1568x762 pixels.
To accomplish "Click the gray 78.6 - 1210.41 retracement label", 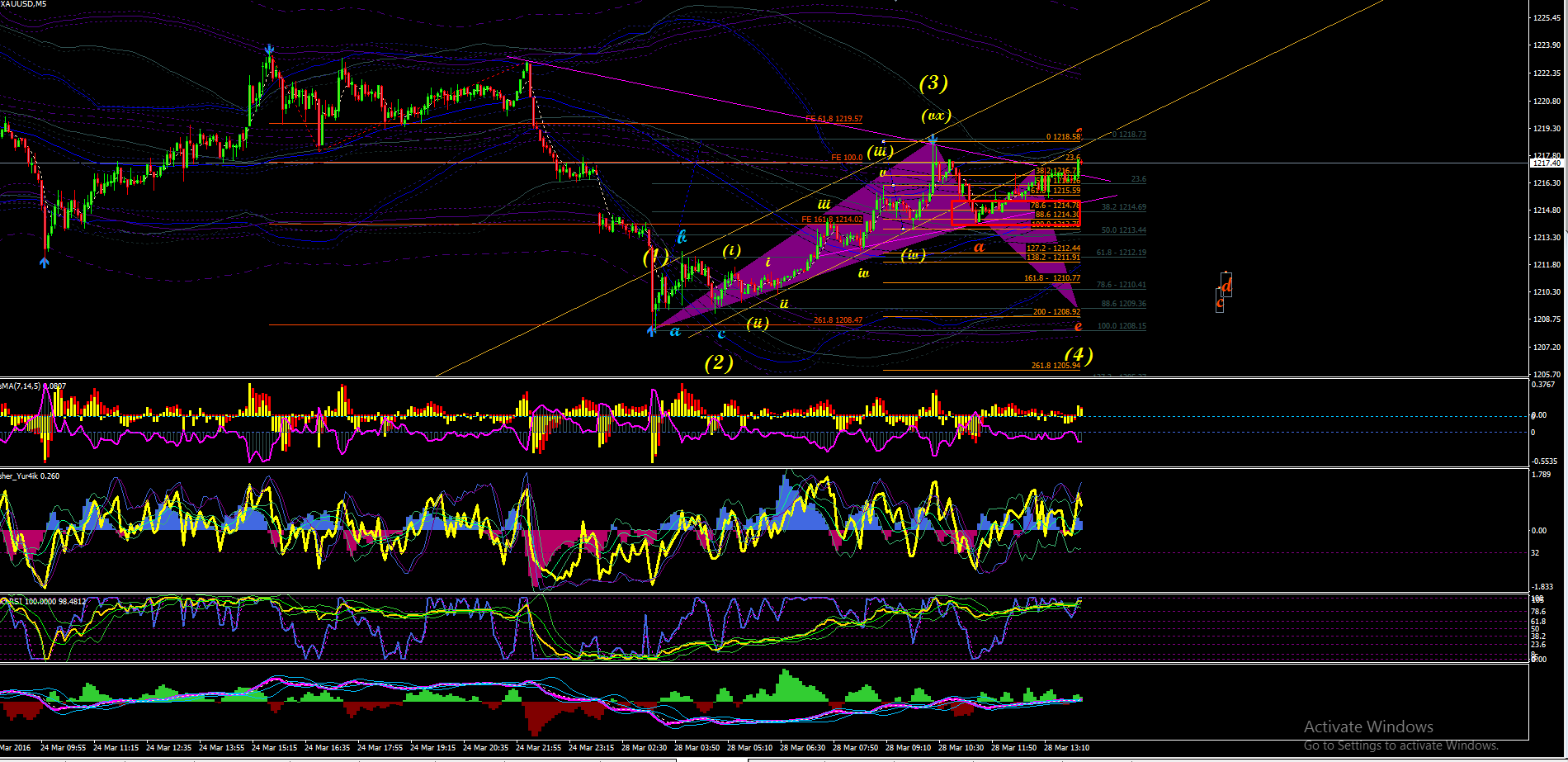I will [1121, 285].
